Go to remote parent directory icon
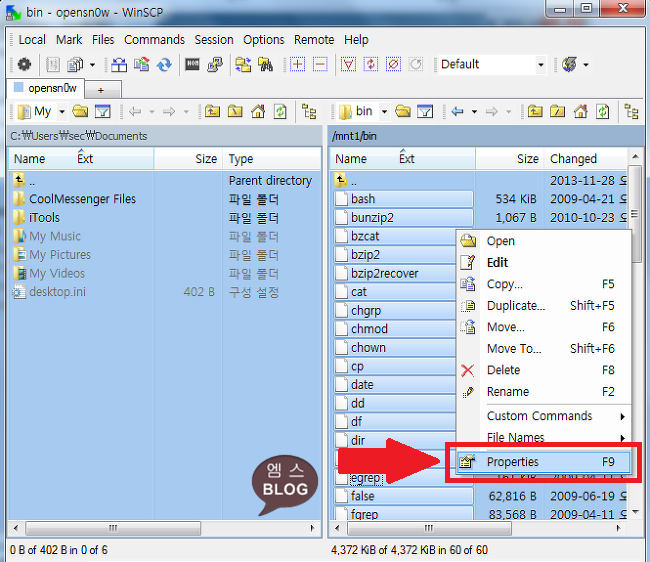Image resolution: width=650 pixels, height=562 pixels. [x=535, y=111]
